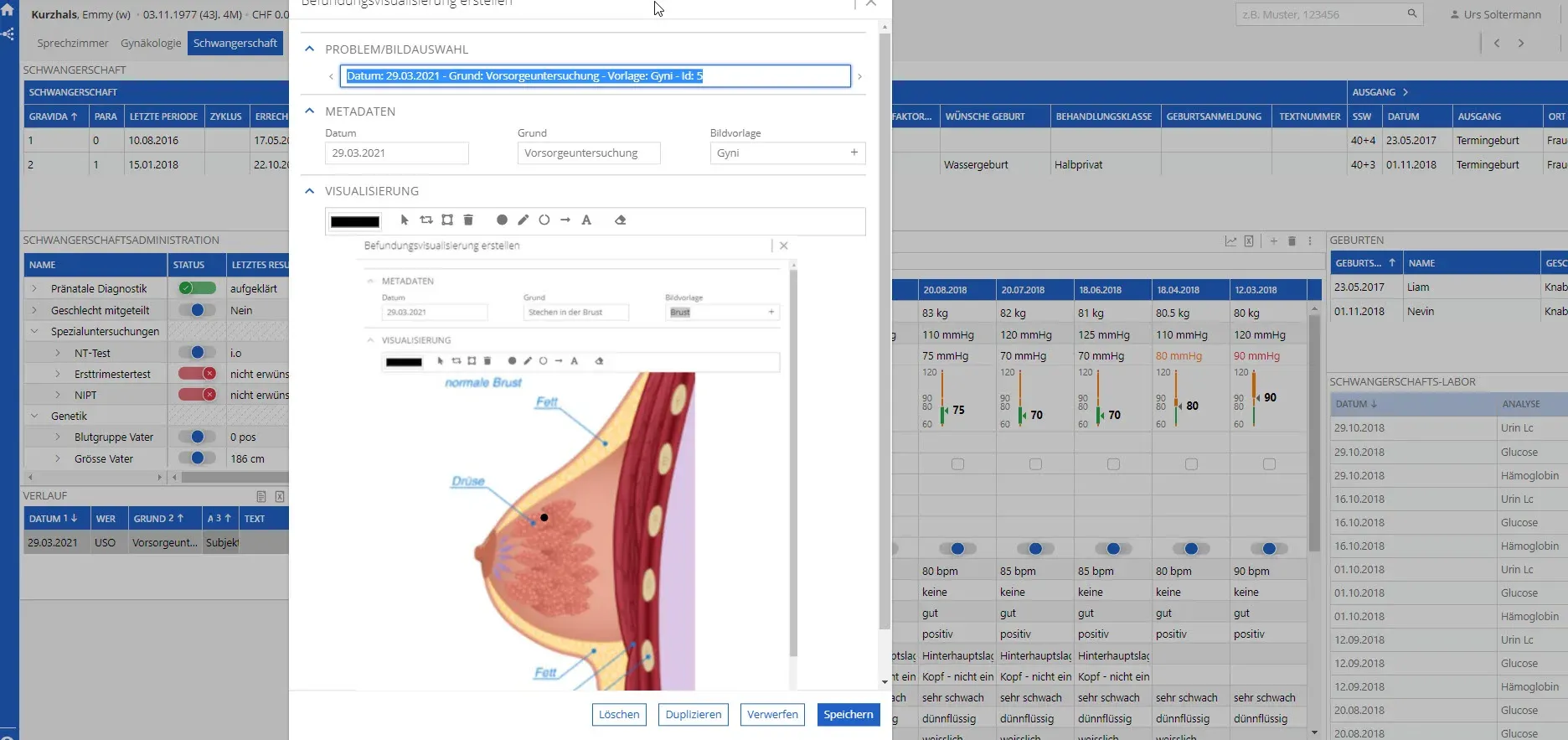This screenshot has height=740, width=1568.
Task: Toggle the Geschlecht mitgeteilt status switch
Action: 197,310
